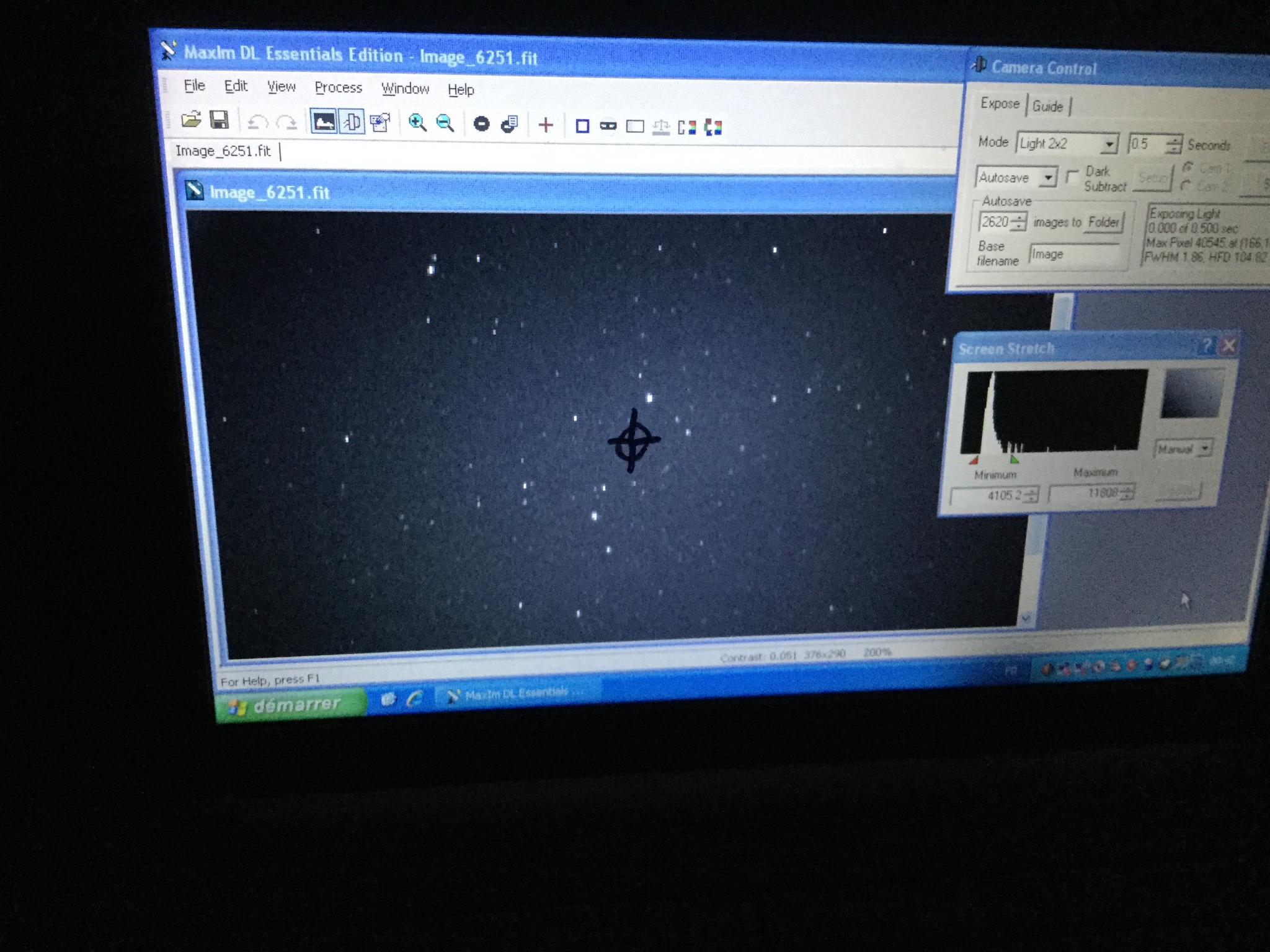This screenshot has width=1270, height=952.
Task: Click the black circle minus toolbar icon
Action: click(x=481, y=125)
